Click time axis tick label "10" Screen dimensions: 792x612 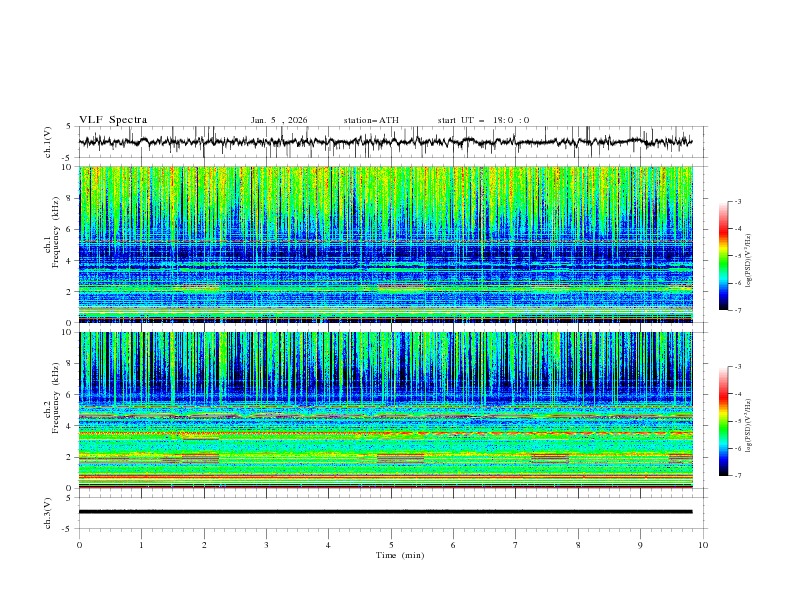click(703, 545)
